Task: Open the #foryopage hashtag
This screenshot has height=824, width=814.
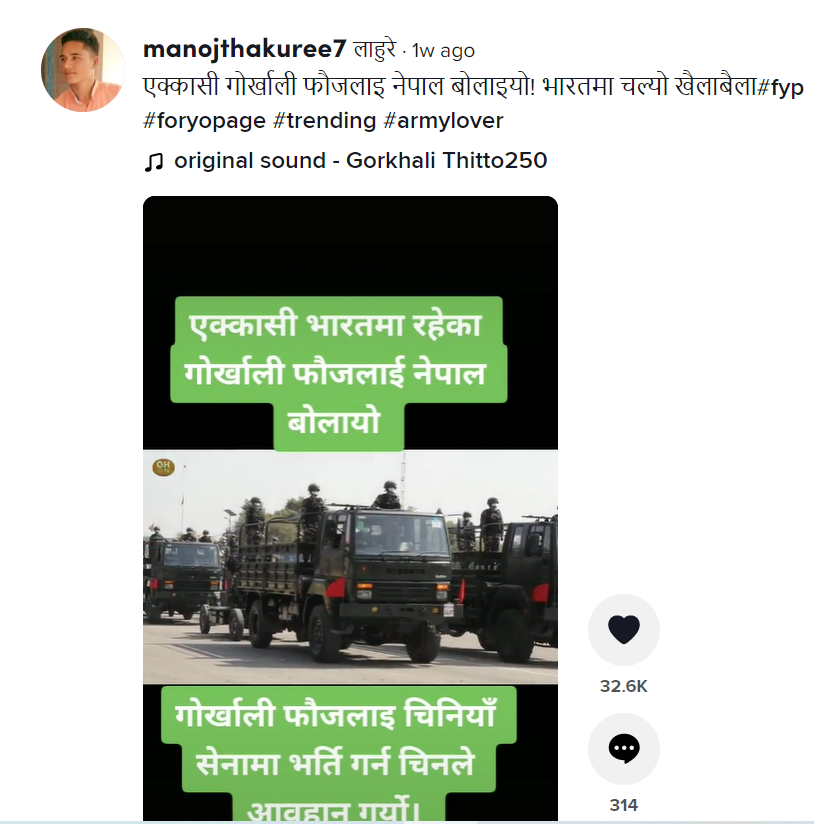Action: tap(204, 121)
